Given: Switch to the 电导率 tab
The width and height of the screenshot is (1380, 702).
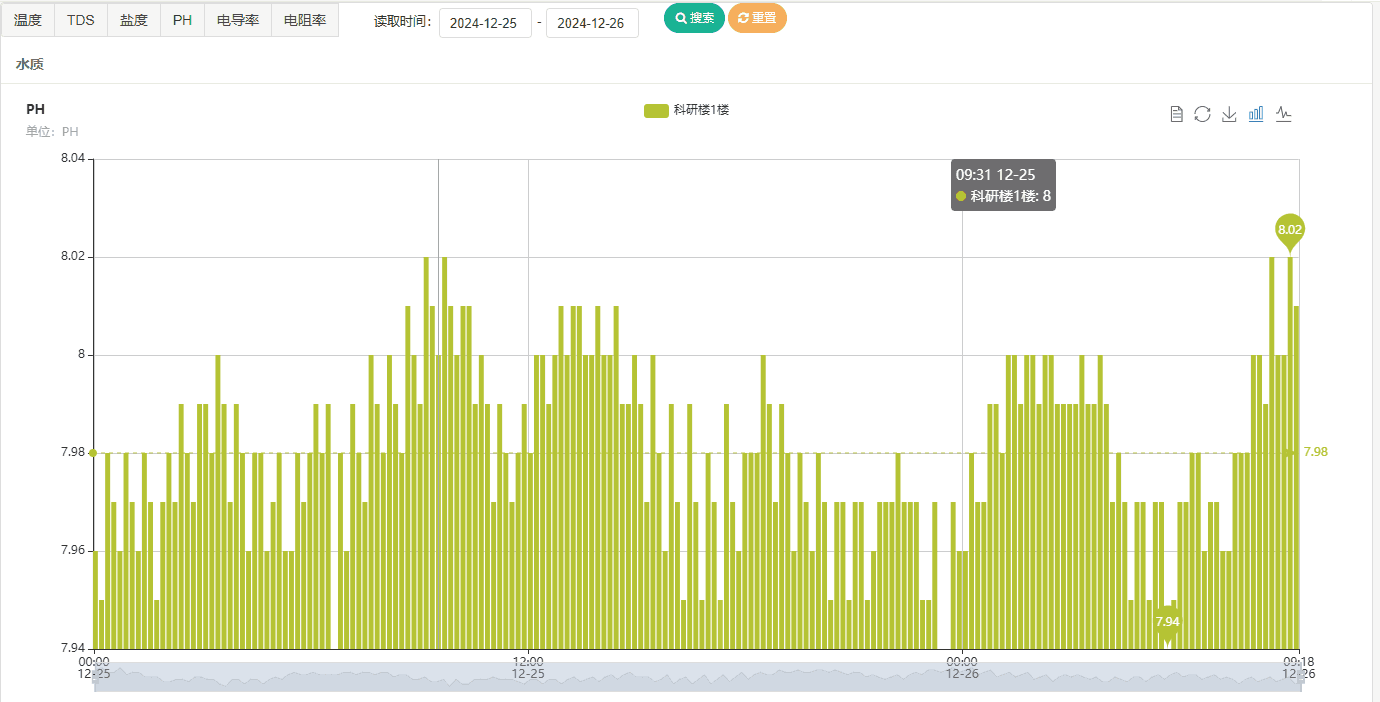Looking at the screenshot, I should 238,20.
